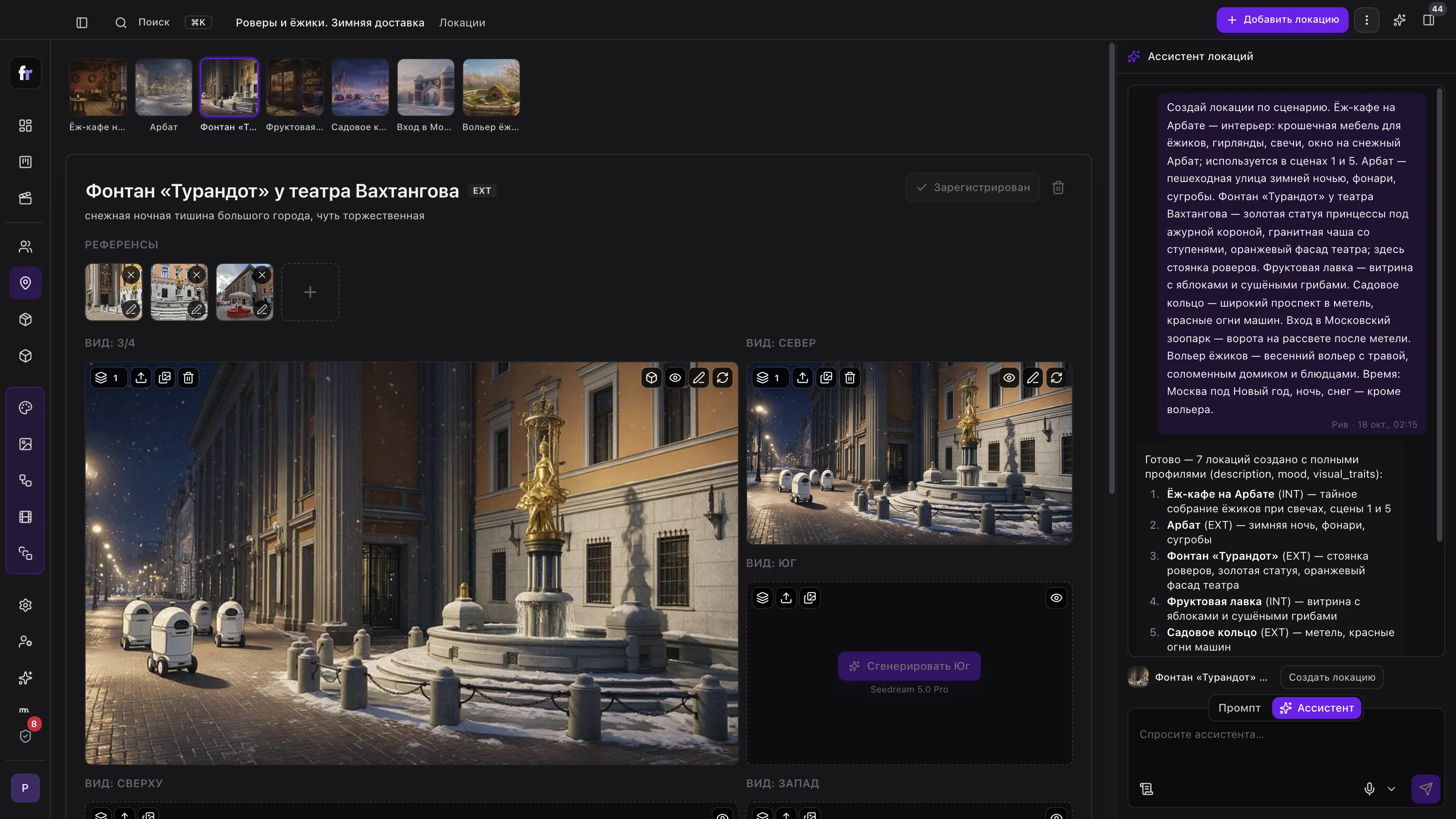Regenerate the 3/4 view image
1456x819 pixels.
[x=723, y=378]
